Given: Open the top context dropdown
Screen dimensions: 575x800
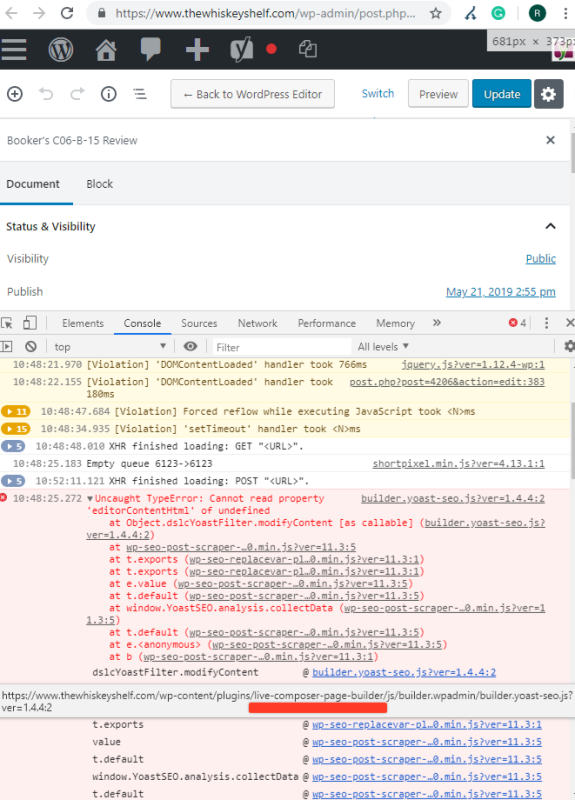Looking at the screenshot, I should (x=110, y=347).
